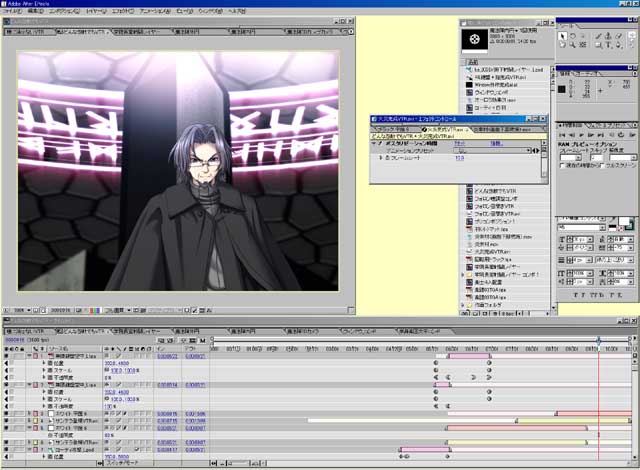This screenshot has width=640, height=470.
Task: Enable motion blur M button in timeline
Action: [202, 340]
